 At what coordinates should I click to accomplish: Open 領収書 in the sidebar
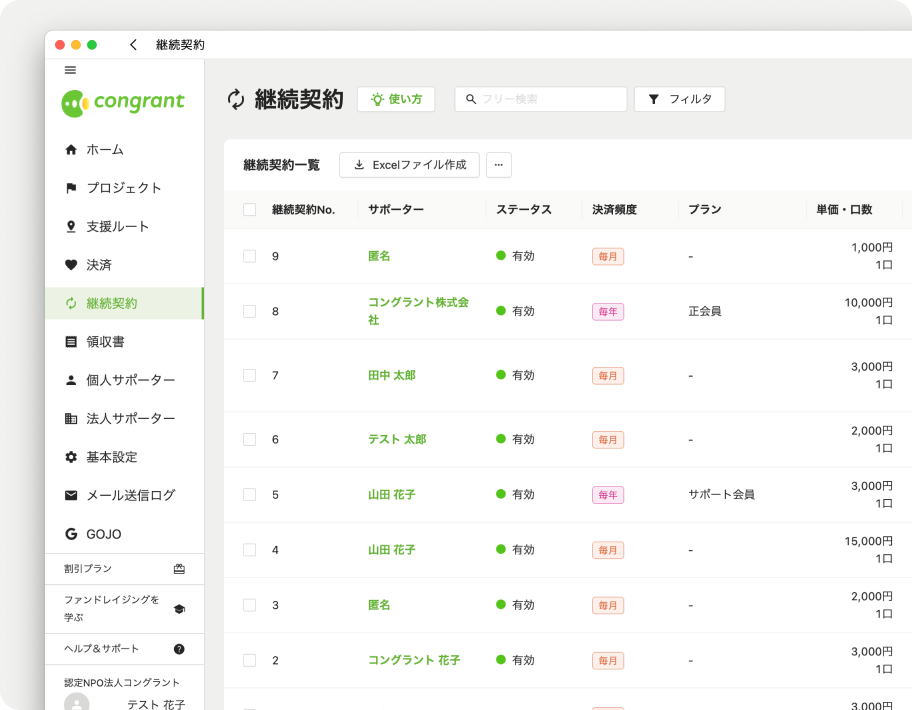[x=124, y=341]
